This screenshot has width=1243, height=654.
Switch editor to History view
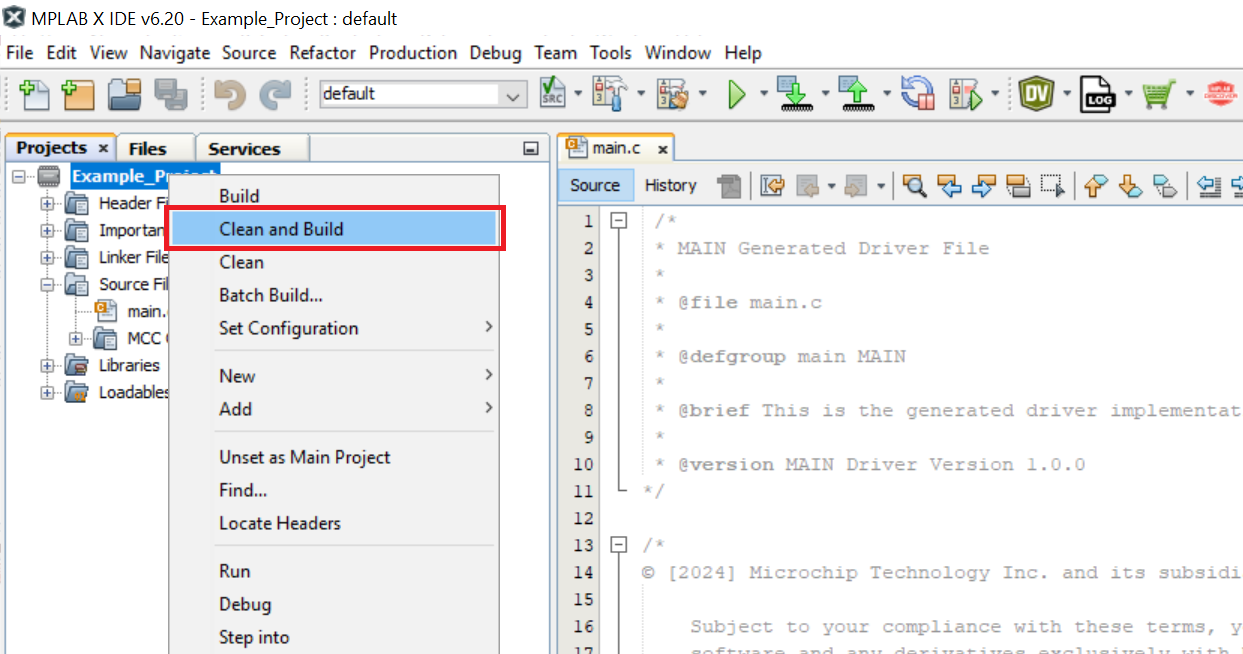coord(671,185)
